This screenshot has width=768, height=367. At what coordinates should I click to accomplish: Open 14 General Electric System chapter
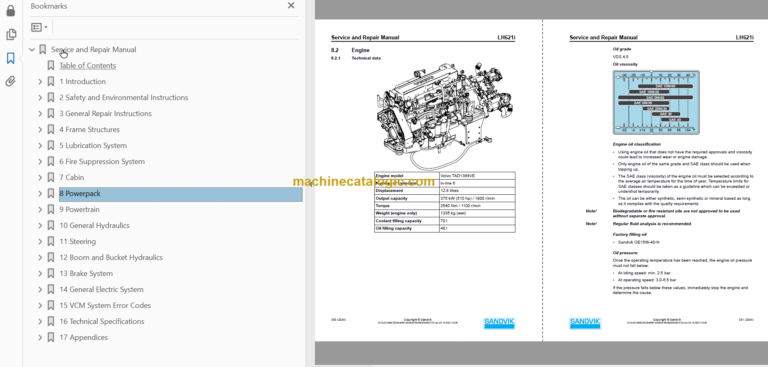[x=101, y=290]
